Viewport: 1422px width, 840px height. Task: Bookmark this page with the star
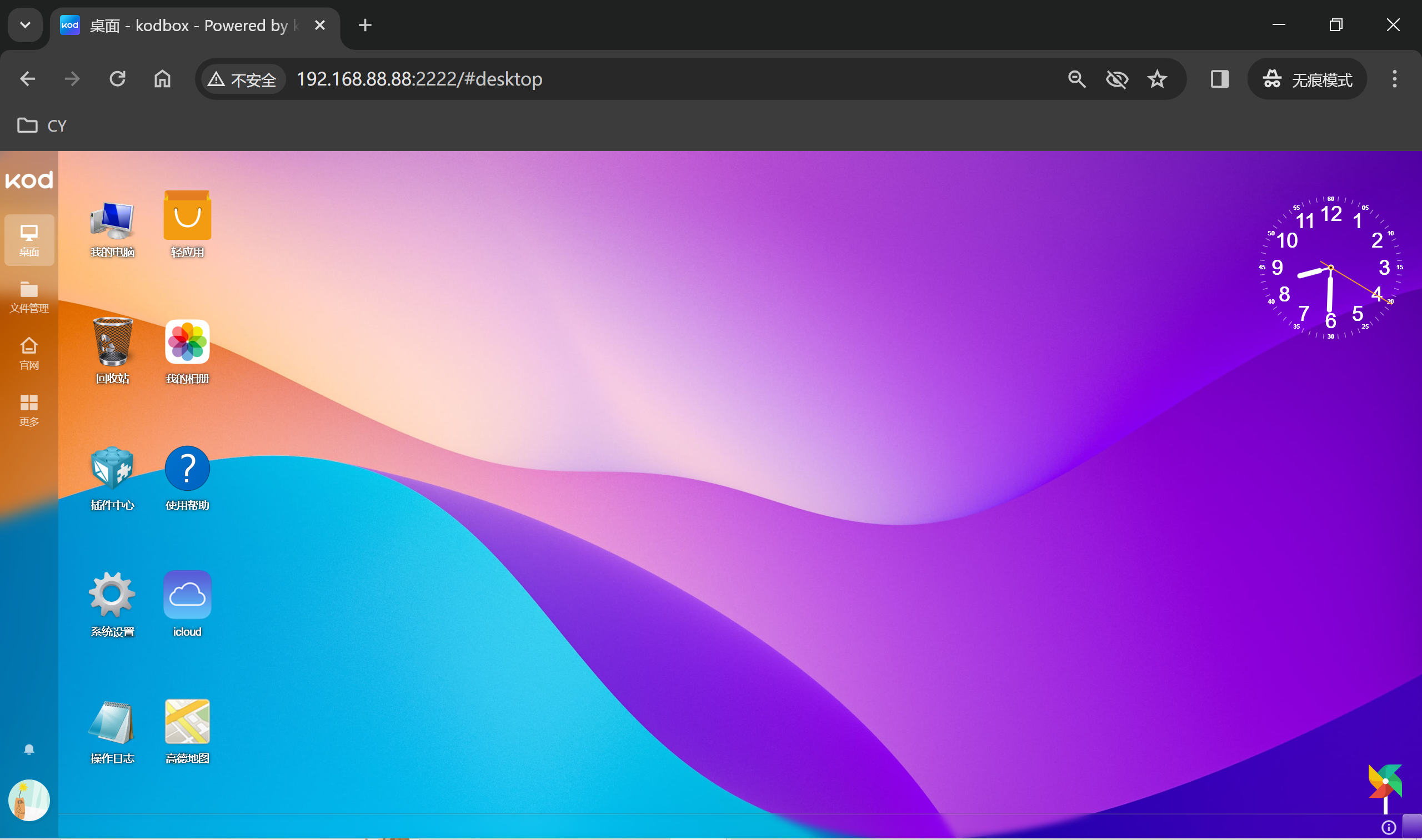[1157, 79]
